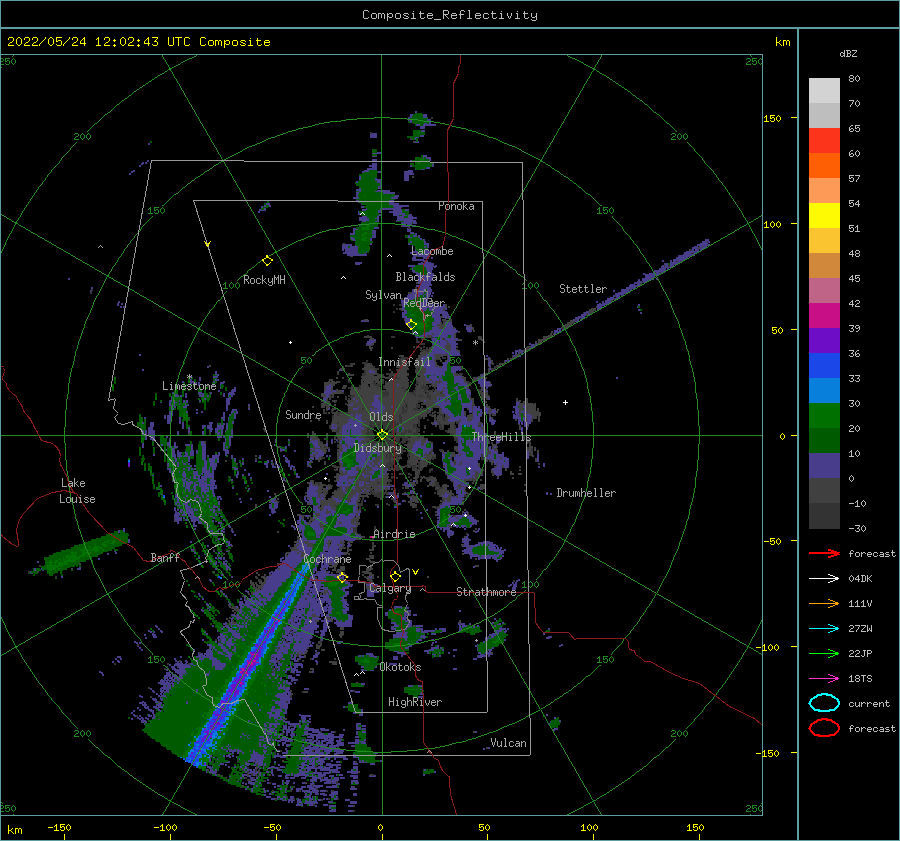Click the Ponoka city label
This screenshot has height=841, width=900.
(x=456, y=206)
